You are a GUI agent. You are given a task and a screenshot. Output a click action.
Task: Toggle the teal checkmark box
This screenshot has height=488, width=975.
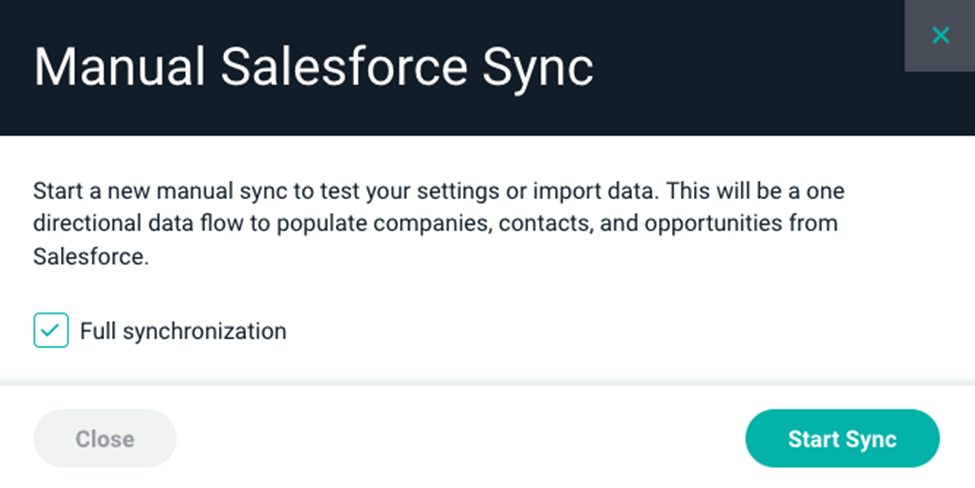pos(51,330)
